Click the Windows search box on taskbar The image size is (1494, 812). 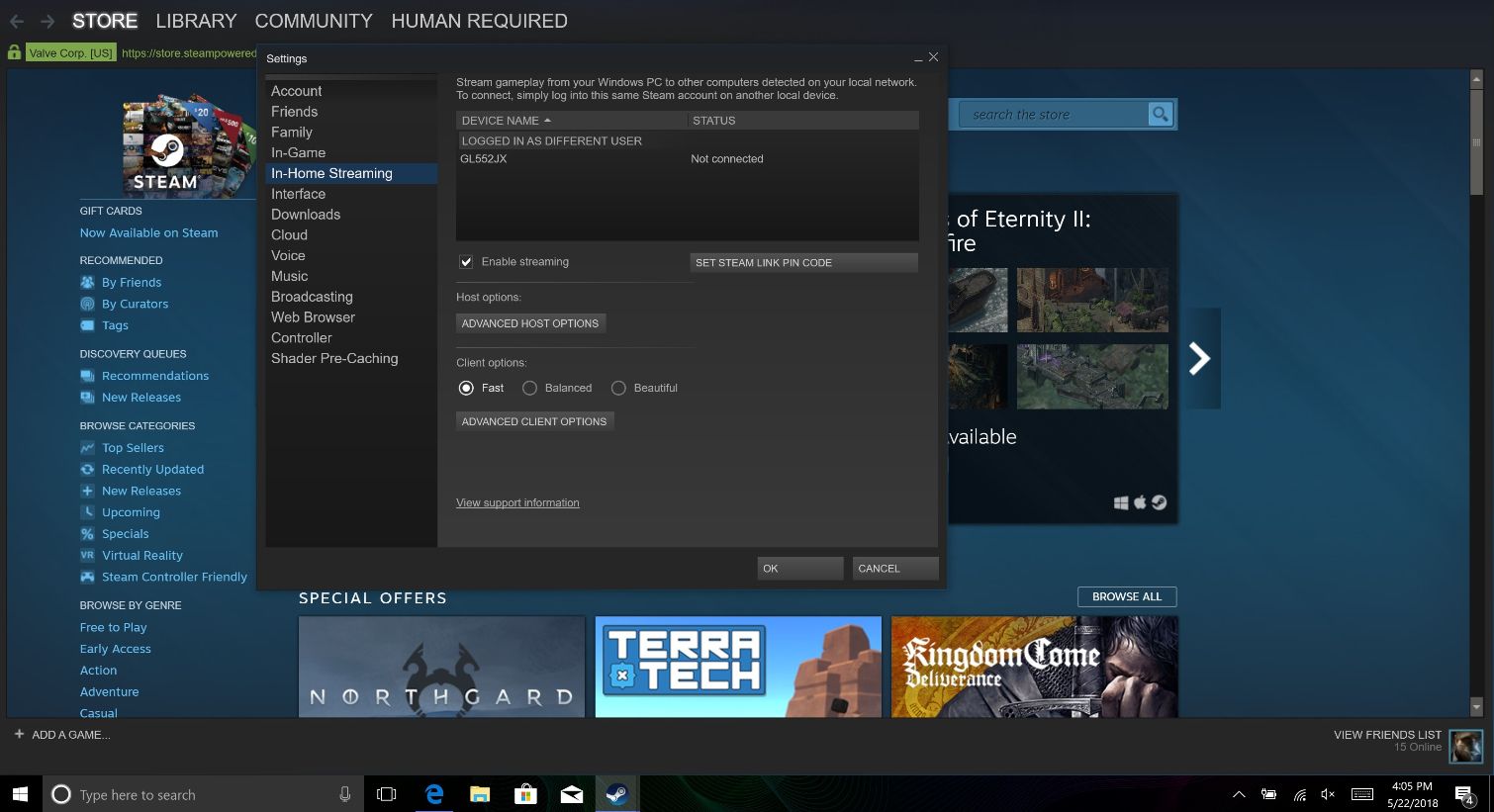tap(202, 794)
